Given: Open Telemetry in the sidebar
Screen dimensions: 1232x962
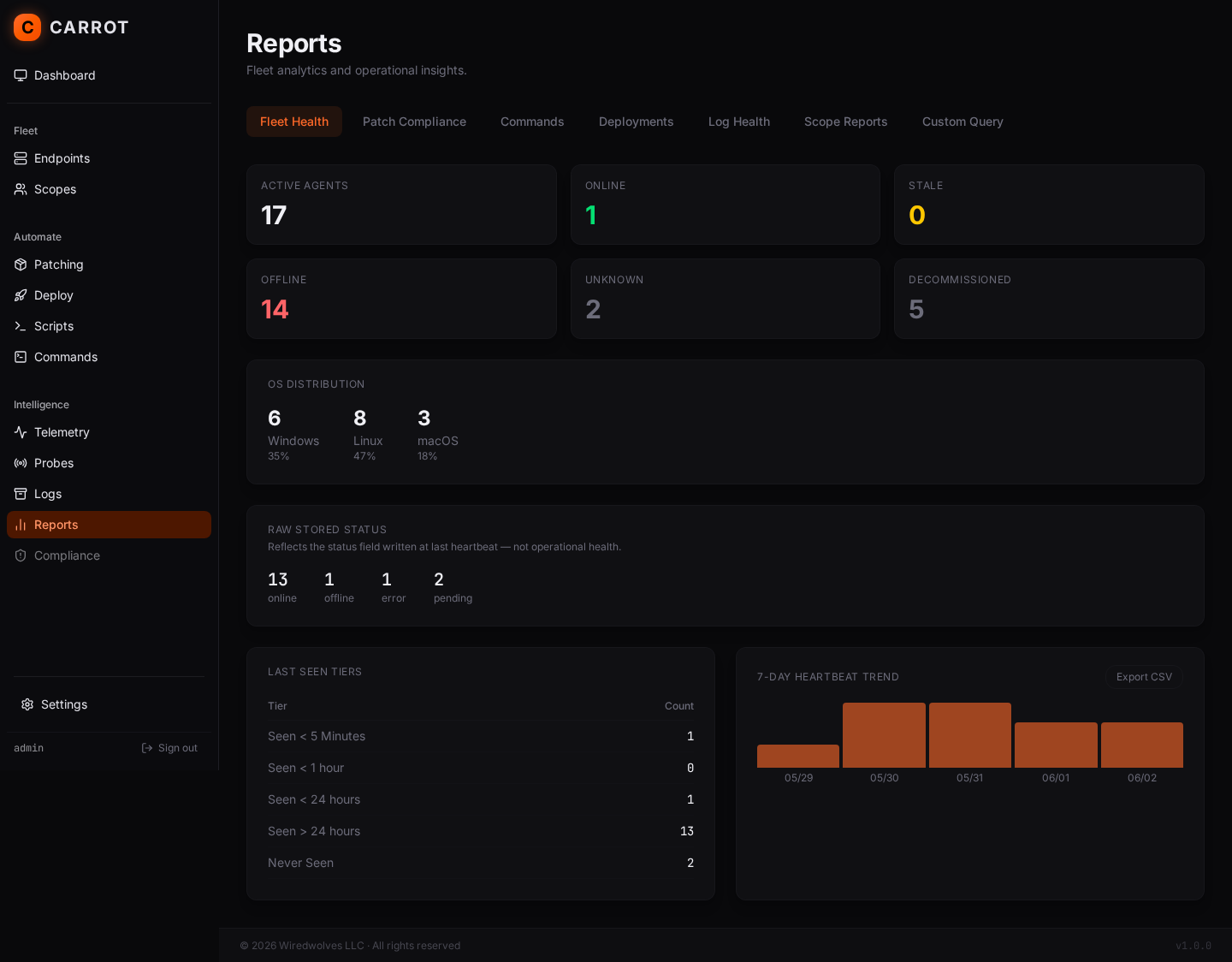Looking at the screenshot, I should 109,432.
